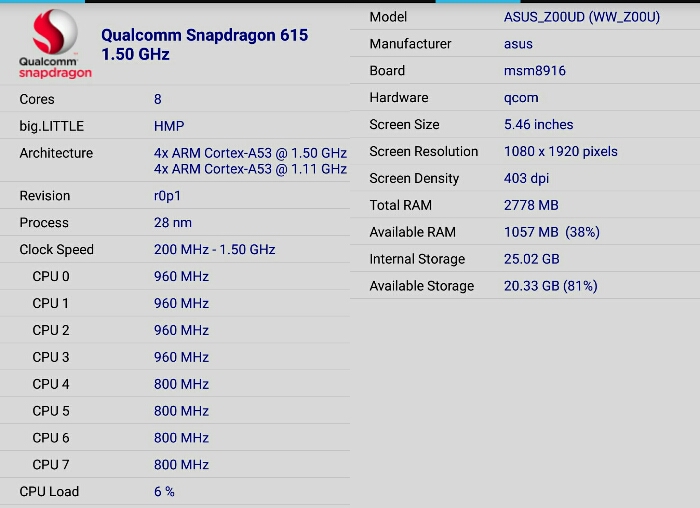Select the Manufacturer value asus
Viewport: 700px width, 508px height.
518,44
